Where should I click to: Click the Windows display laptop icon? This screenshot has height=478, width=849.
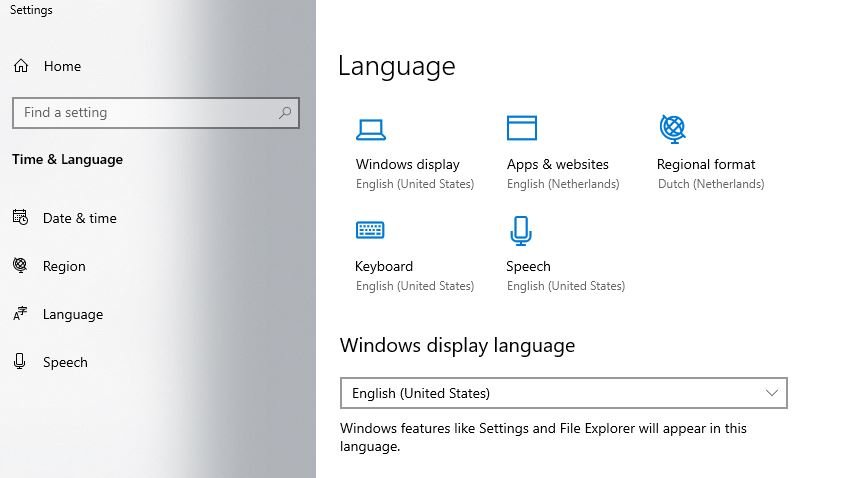tap(371, 129)
